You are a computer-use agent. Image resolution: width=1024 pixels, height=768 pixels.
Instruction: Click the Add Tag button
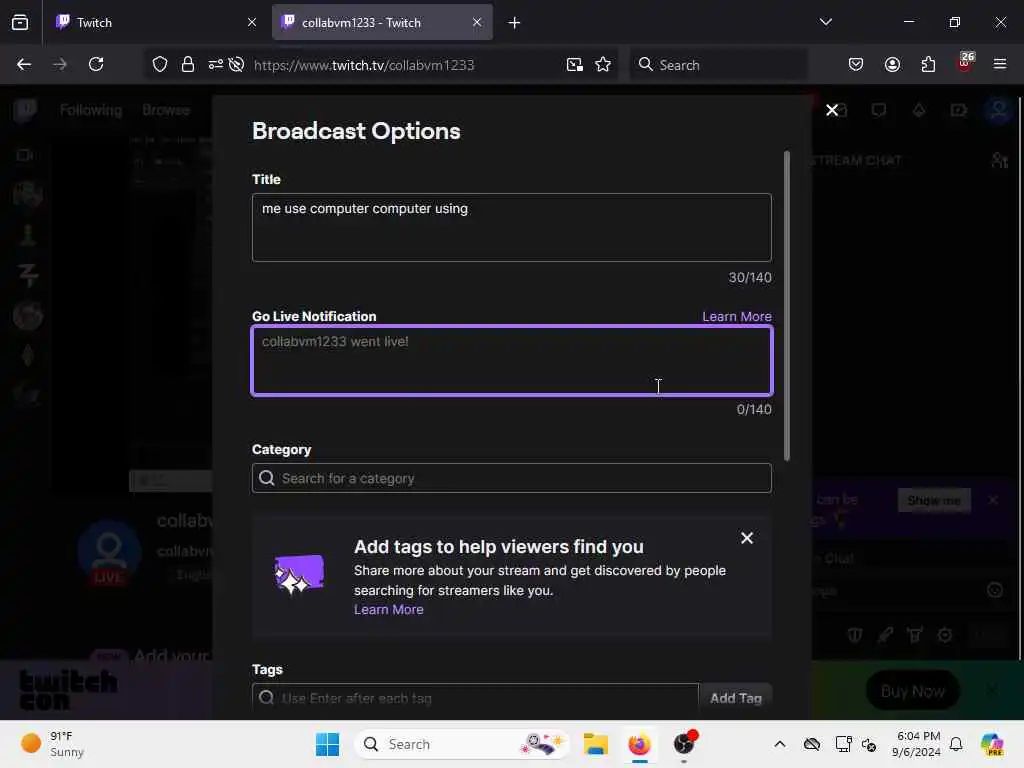point(735,697)
